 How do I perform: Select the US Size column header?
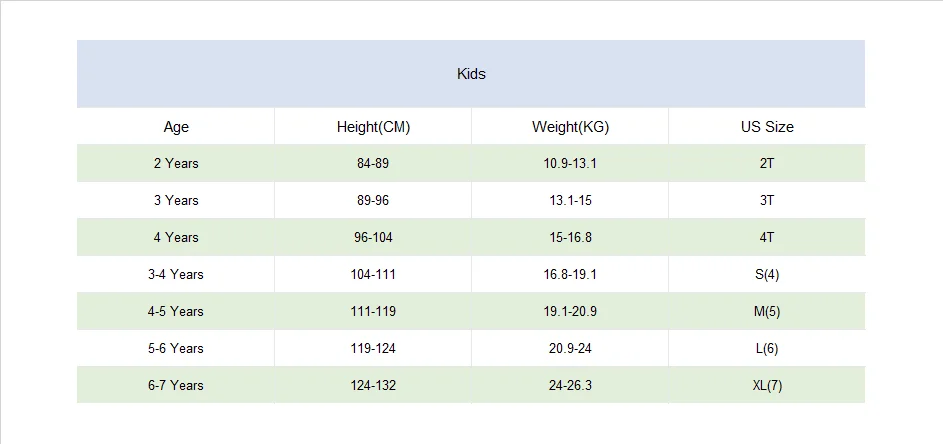[767, 127]
